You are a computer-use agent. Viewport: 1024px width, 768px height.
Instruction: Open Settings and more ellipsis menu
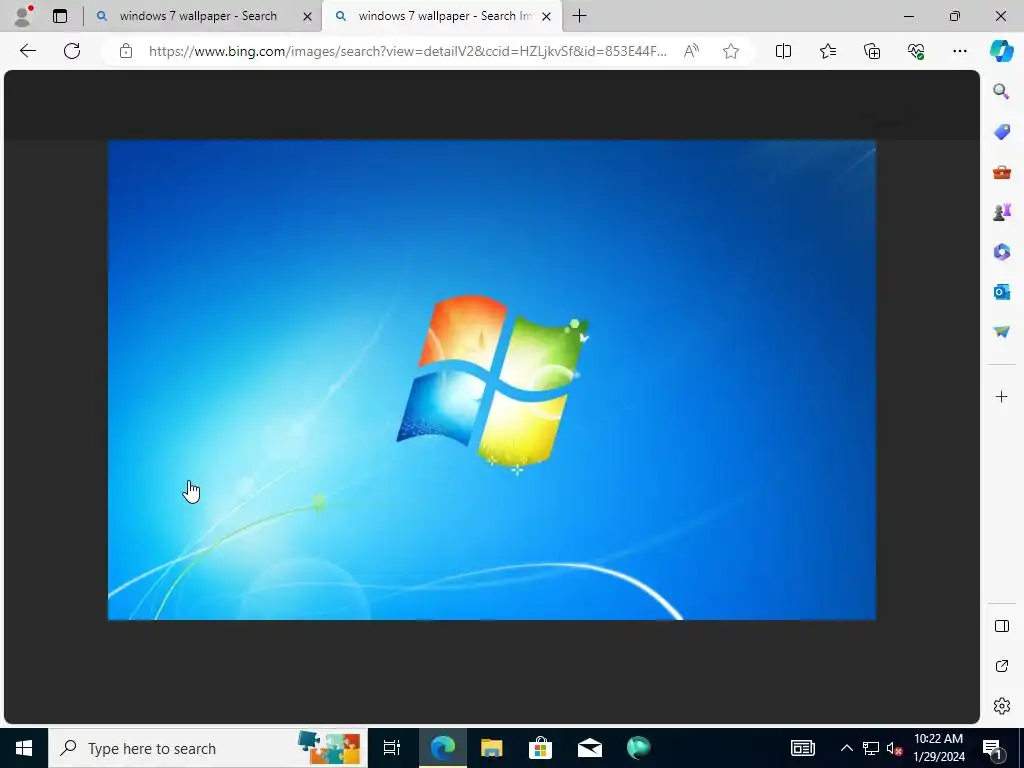pyautogui.click(x=959, y=51)
